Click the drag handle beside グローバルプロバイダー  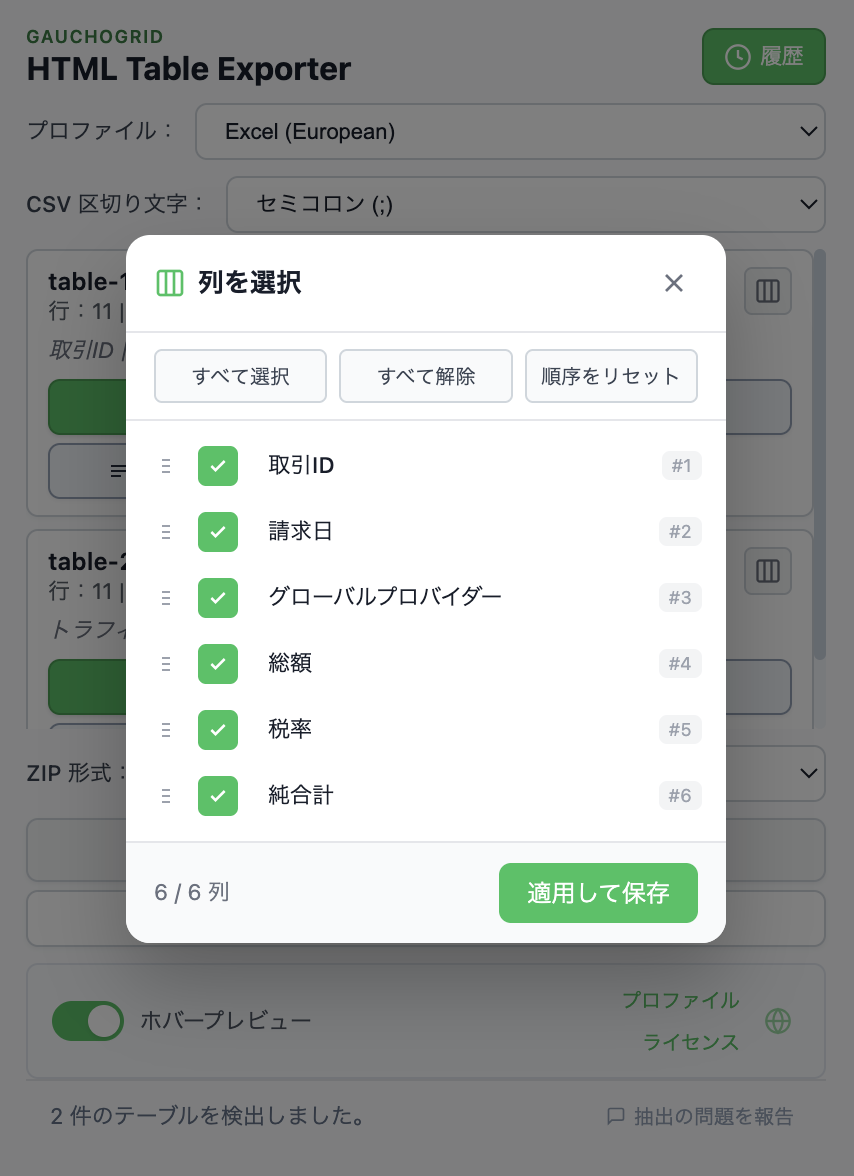point(166,598)
